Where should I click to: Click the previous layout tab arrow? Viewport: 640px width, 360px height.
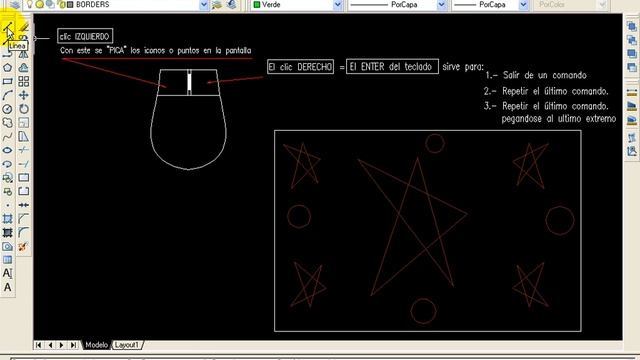click(x=50, y=345)
